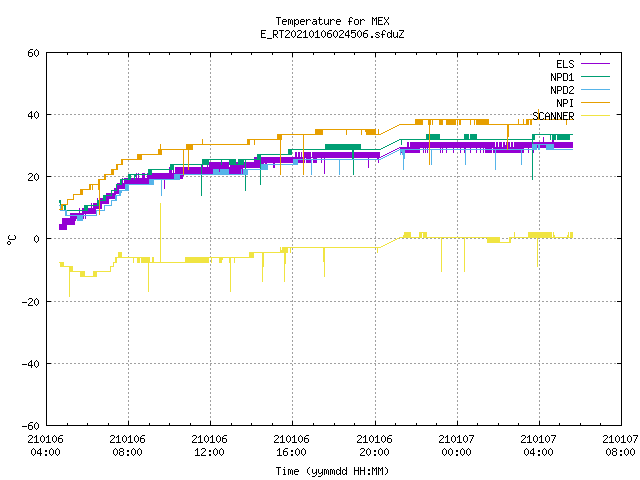This screenshot has width=640, height=480.
Task: Click the y-axis value -60
Action: coord(31,426)
